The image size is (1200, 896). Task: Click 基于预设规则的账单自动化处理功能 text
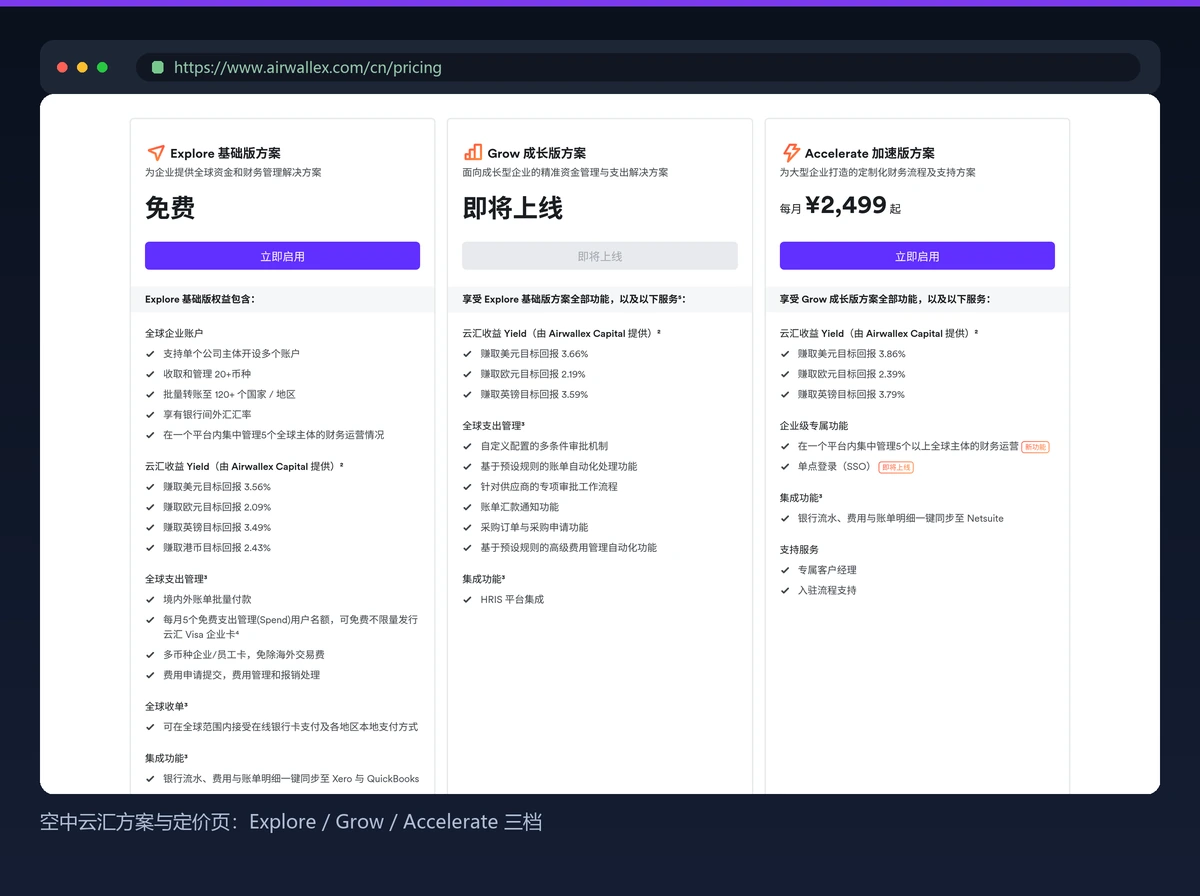click(x=559, y=466)
